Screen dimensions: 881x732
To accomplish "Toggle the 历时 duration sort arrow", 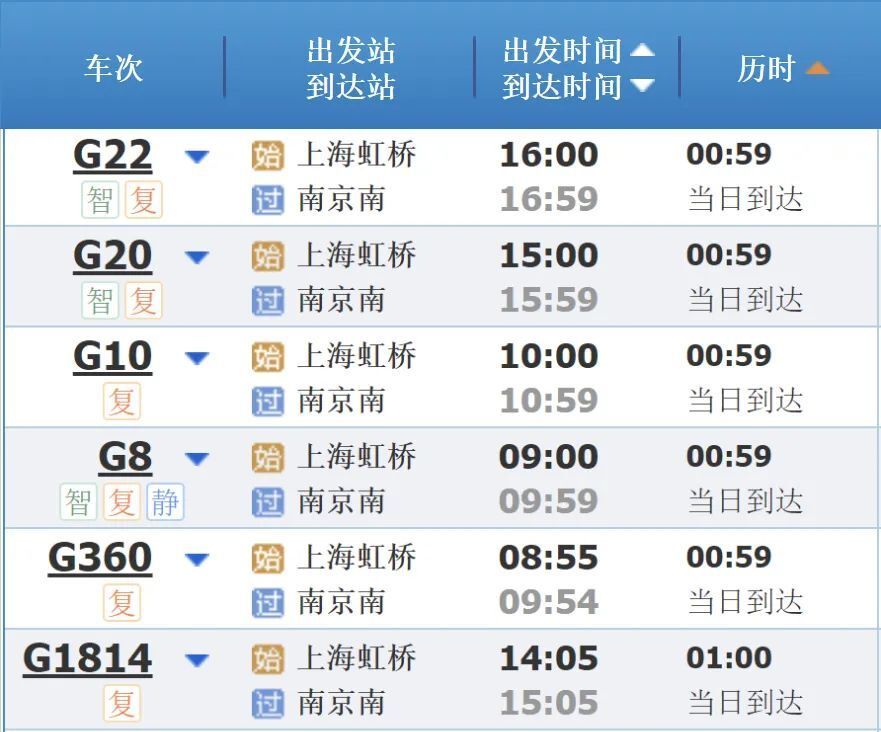I will pos(819,68).
